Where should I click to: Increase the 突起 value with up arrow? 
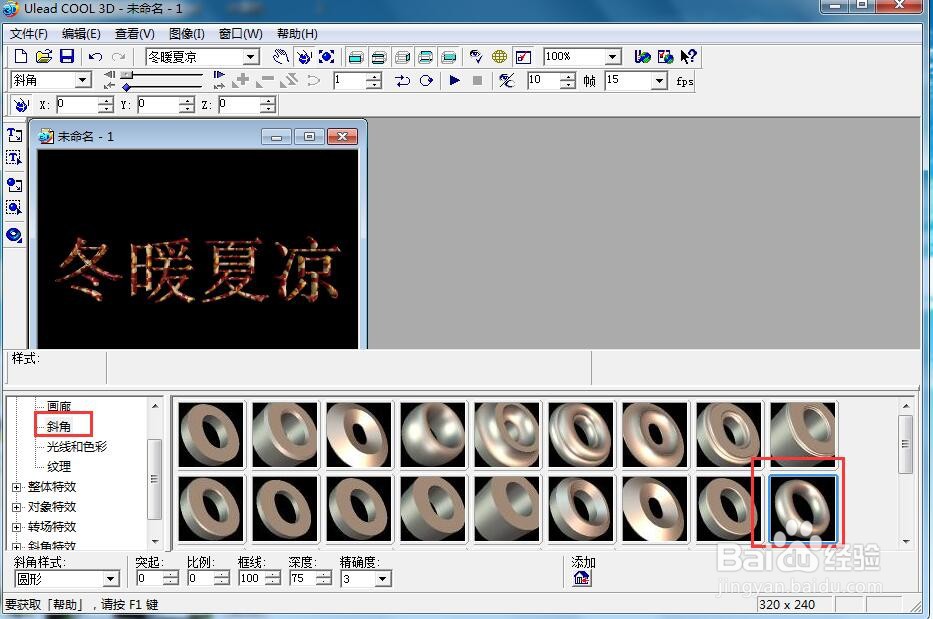pyautogui.click(x=171, y=575)
